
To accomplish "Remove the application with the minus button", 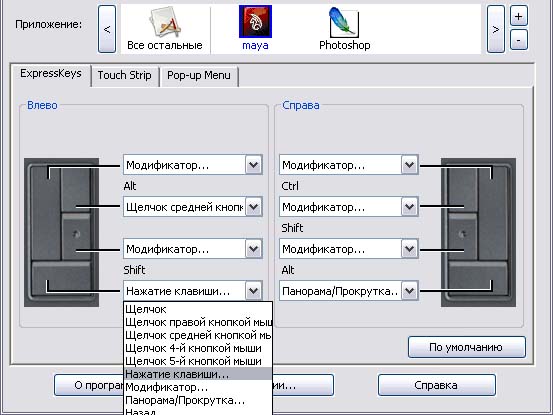I will [518, 40].
